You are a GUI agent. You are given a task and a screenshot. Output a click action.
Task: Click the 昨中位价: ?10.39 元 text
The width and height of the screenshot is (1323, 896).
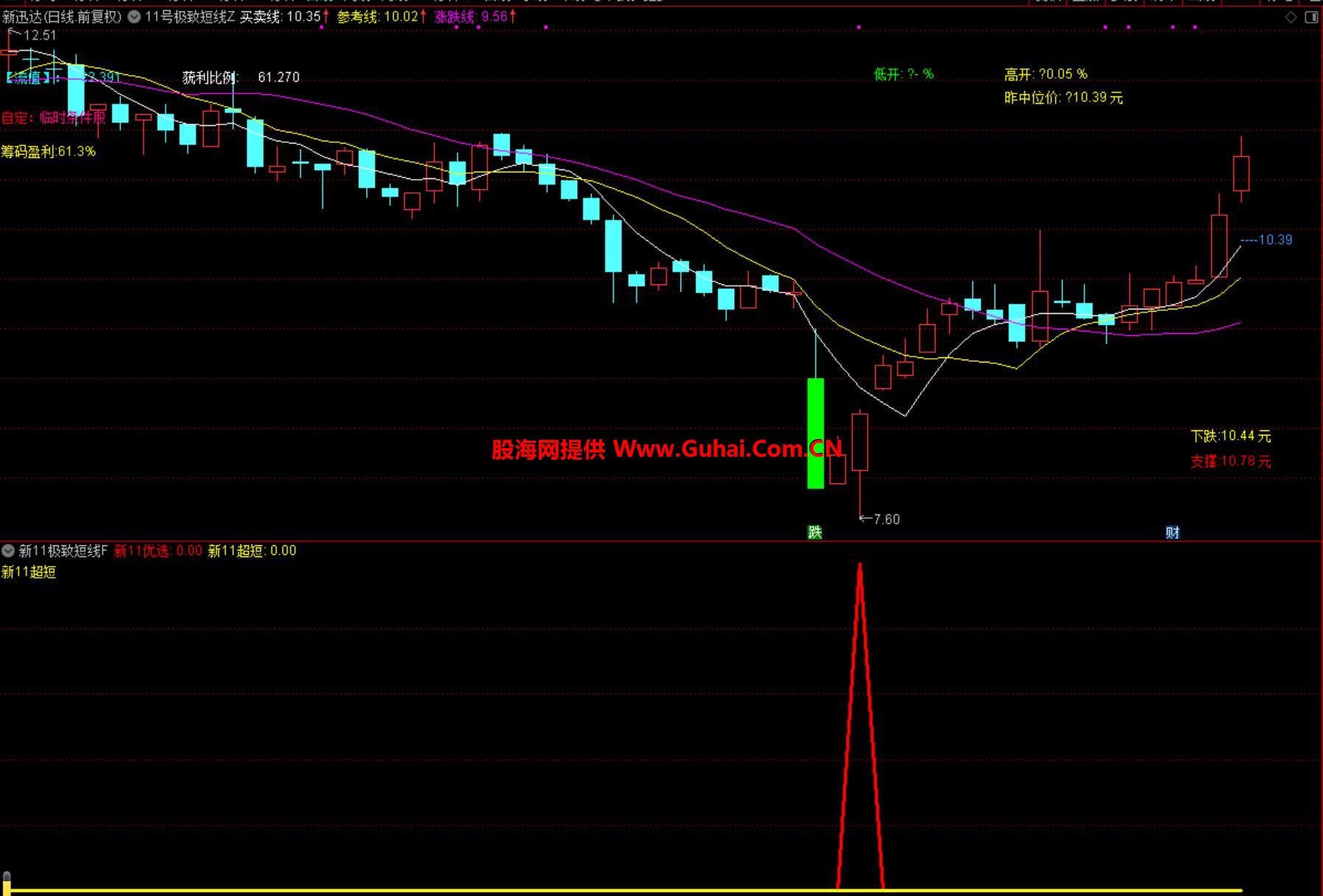coord(1064,97)
